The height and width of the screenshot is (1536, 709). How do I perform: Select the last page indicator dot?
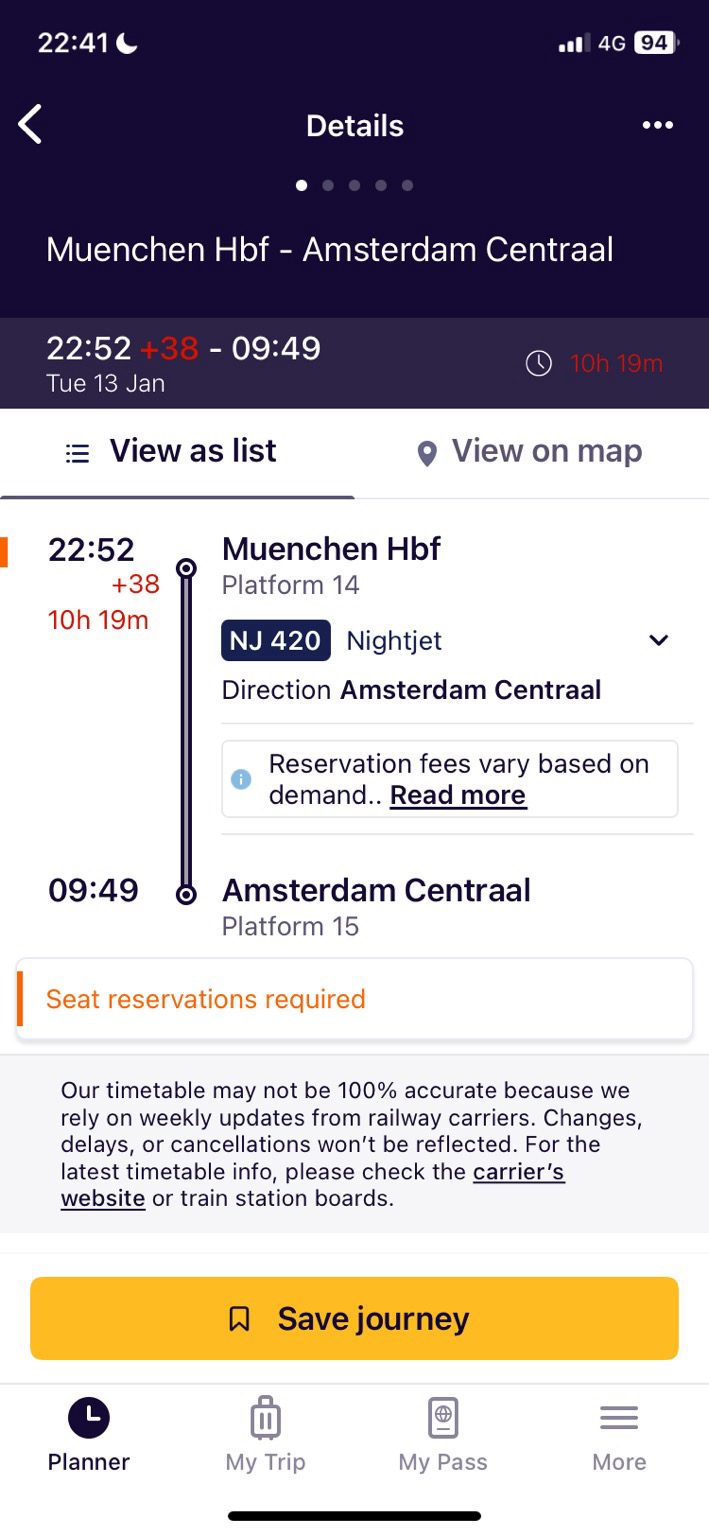(x=407, y=185)
